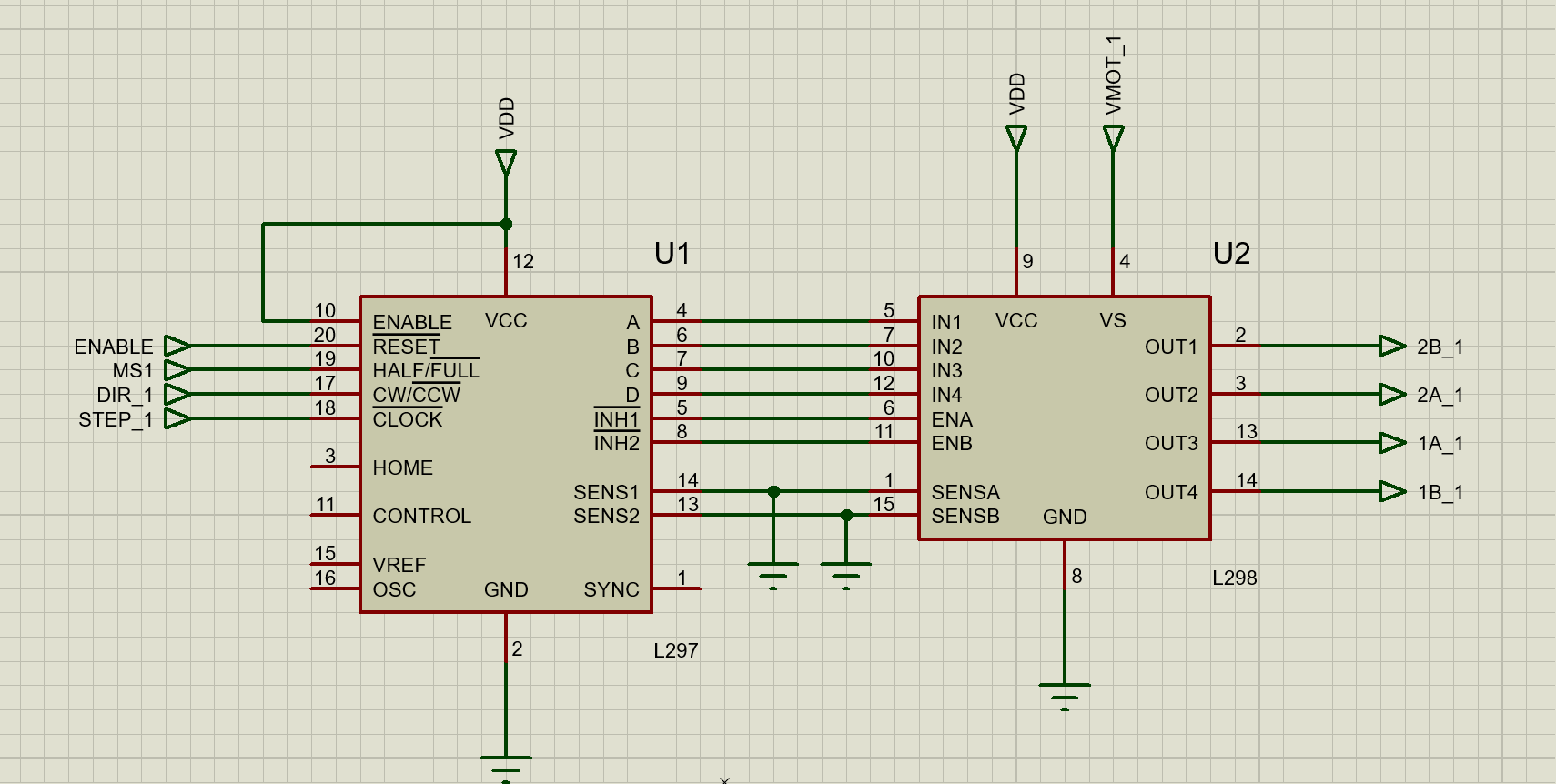Click the CW/CCW pin label on U1

tap(416, 395)
